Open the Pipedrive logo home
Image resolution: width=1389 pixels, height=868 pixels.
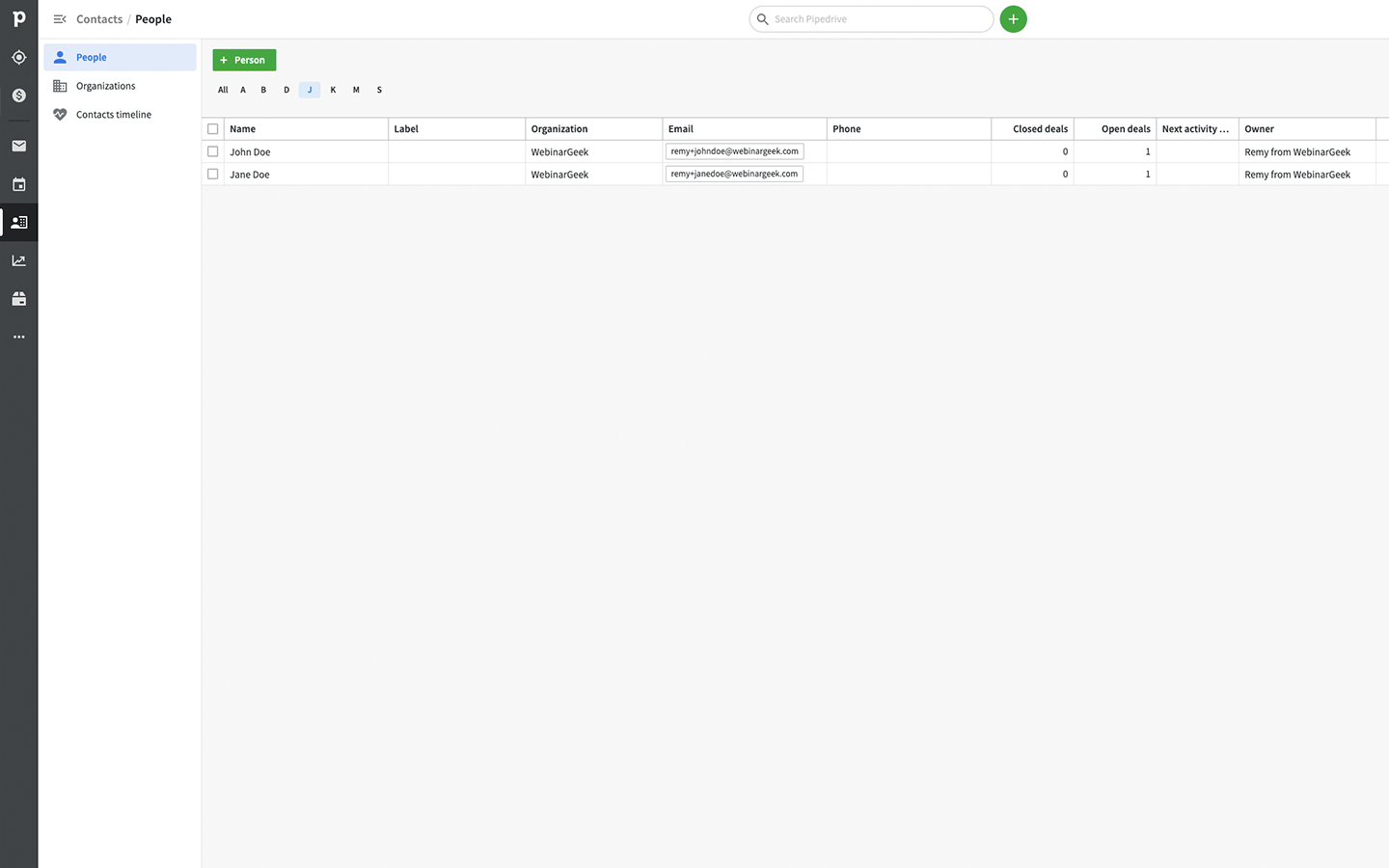(x=18, y=19)
